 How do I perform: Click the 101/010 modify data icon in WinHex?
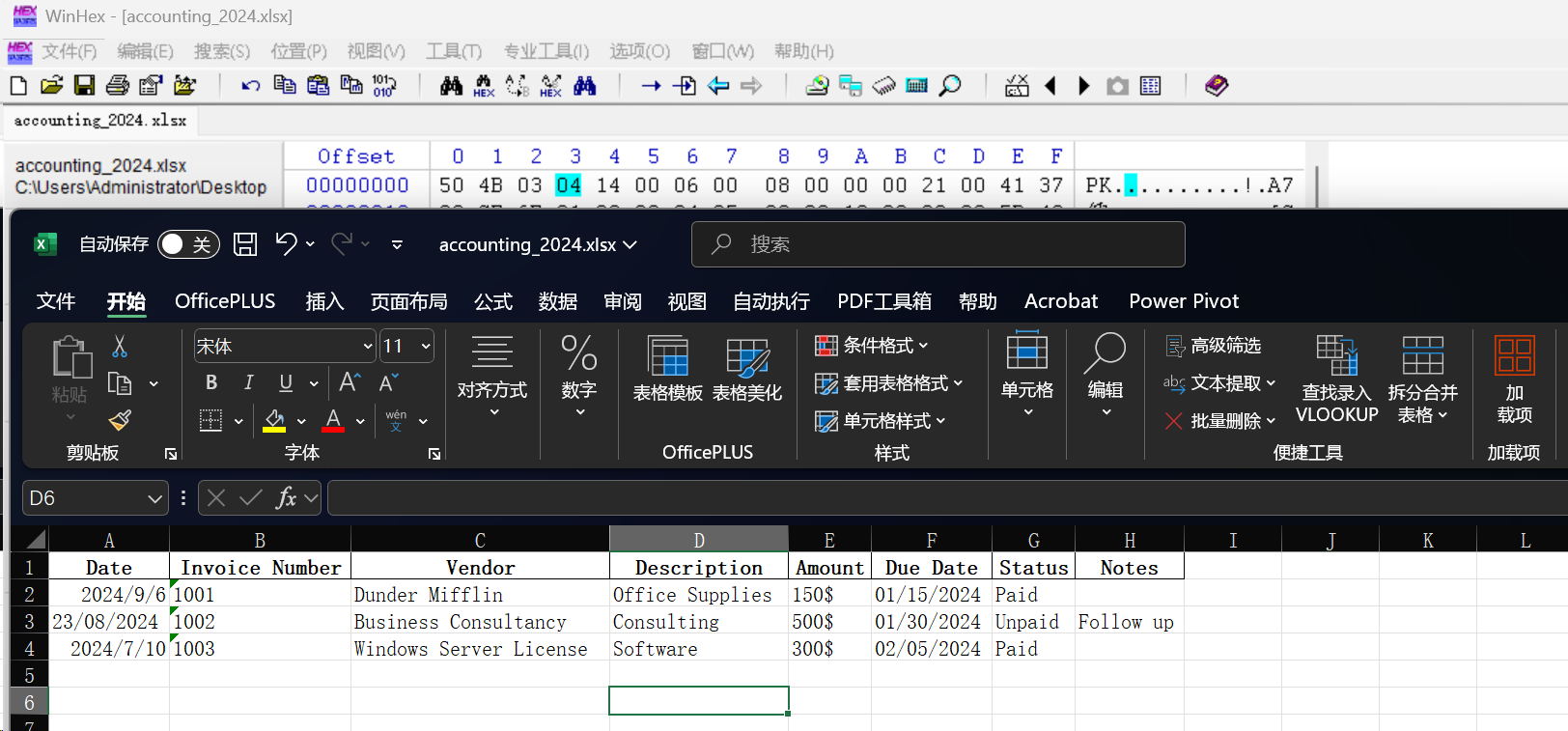tap(384, 86)
